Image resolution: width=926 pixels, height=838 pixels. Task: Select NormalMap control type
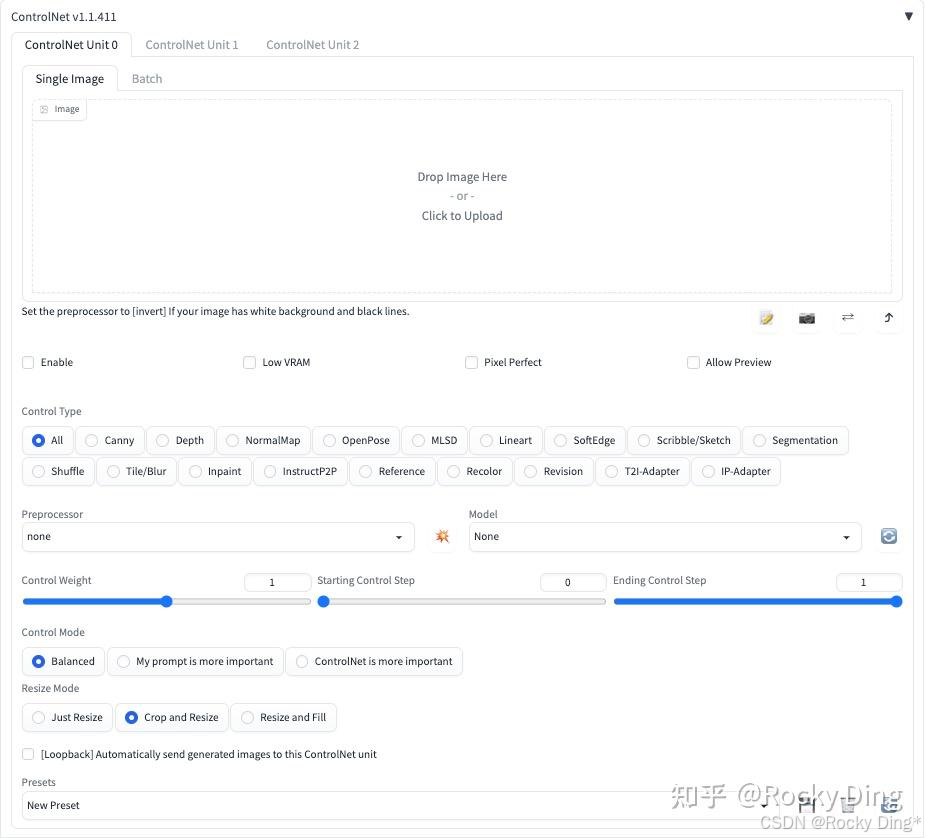pyautogui.click(x=263, y=441)
